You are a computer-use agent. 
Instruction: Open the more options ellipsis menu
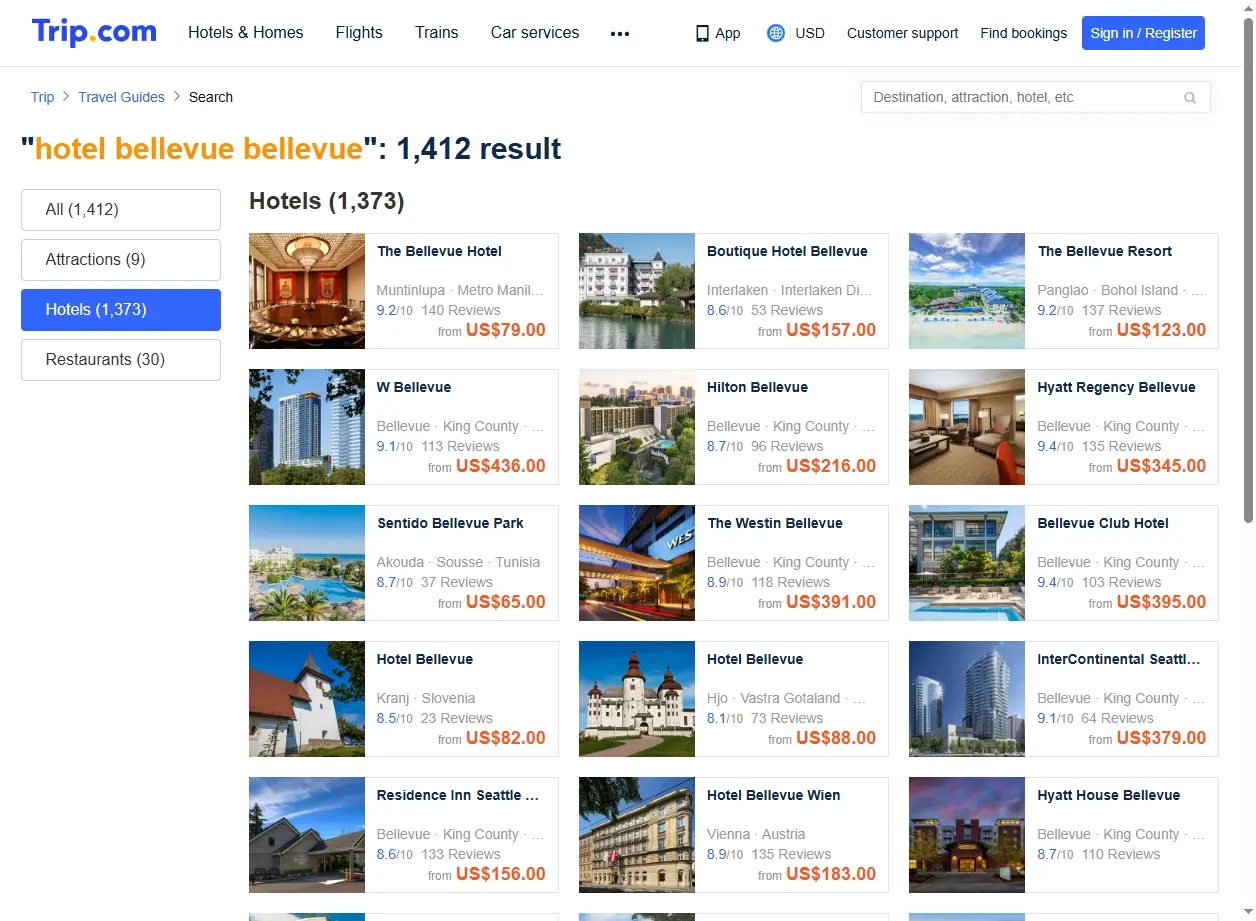(x=620, y=33)
